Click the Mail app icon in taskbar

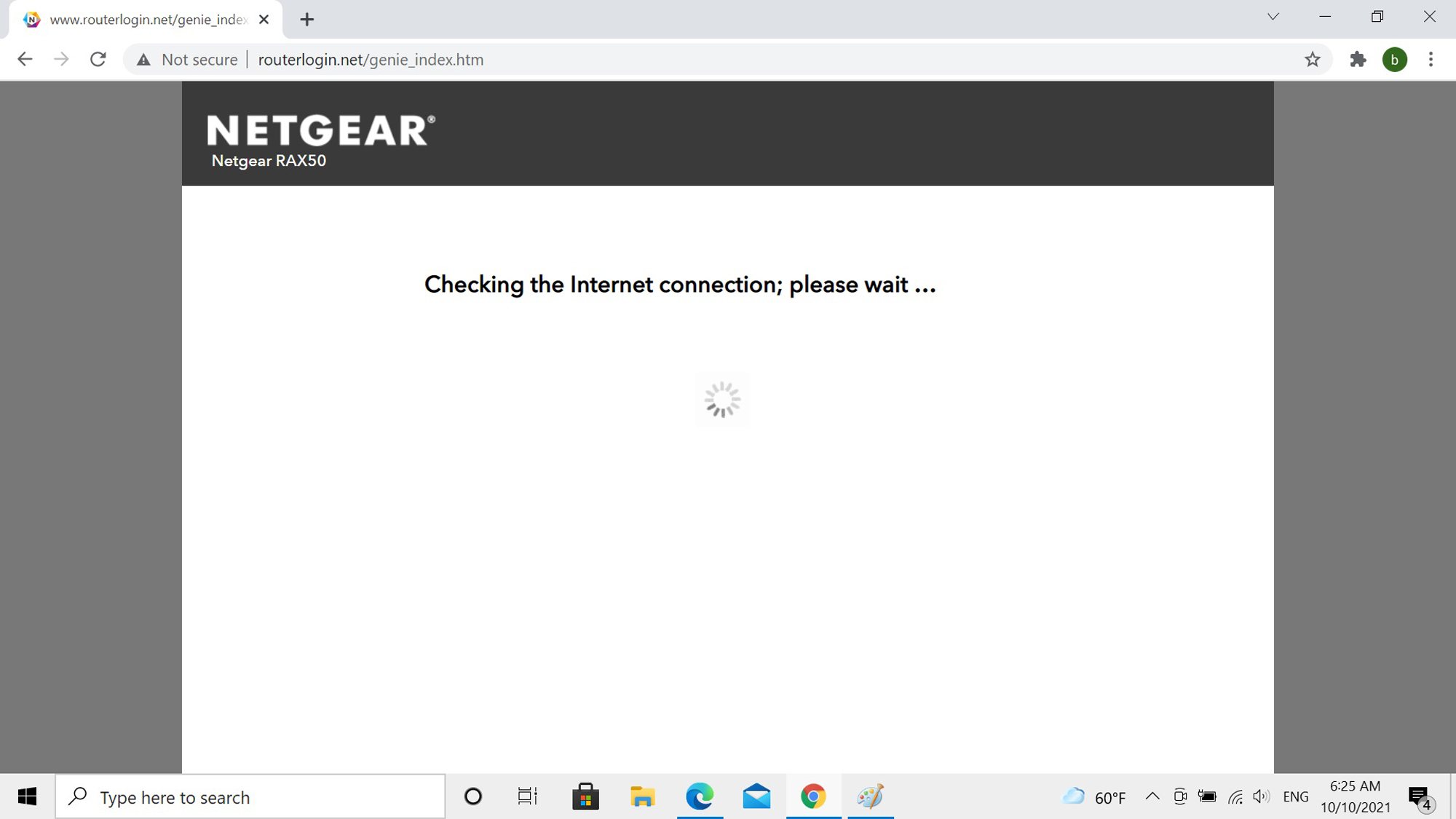[757, 797]
